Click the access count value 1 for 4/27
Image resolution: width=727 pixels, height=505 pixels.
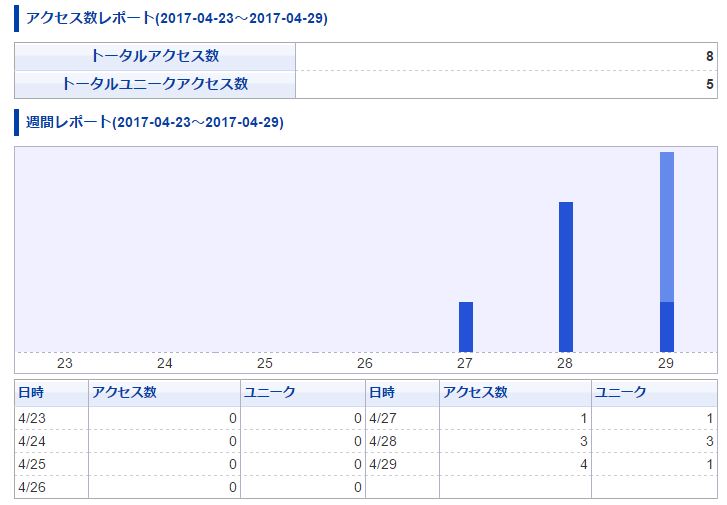pos(584,418)
